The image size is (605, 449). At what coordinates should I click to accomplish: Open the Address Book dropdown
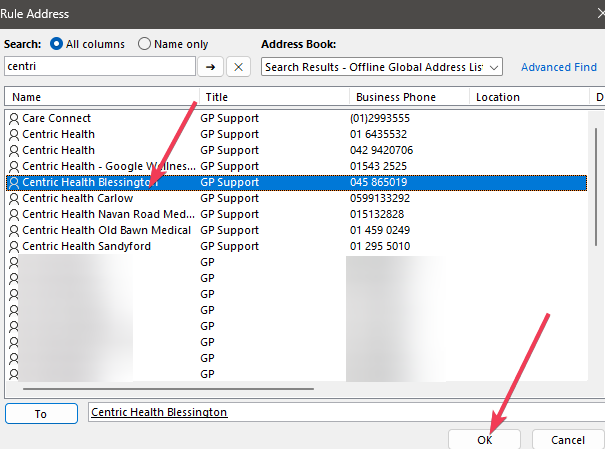click(x=497, y=67)
